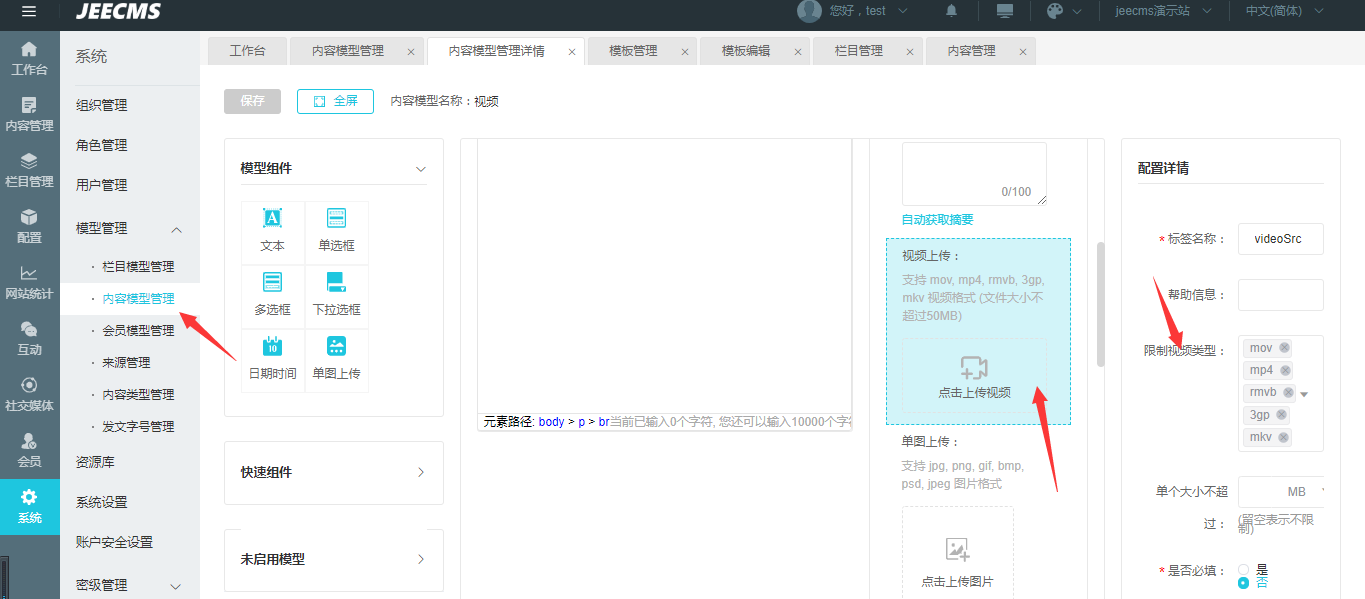
Task: Expand the 快速组件 panel
Action: 333,472
